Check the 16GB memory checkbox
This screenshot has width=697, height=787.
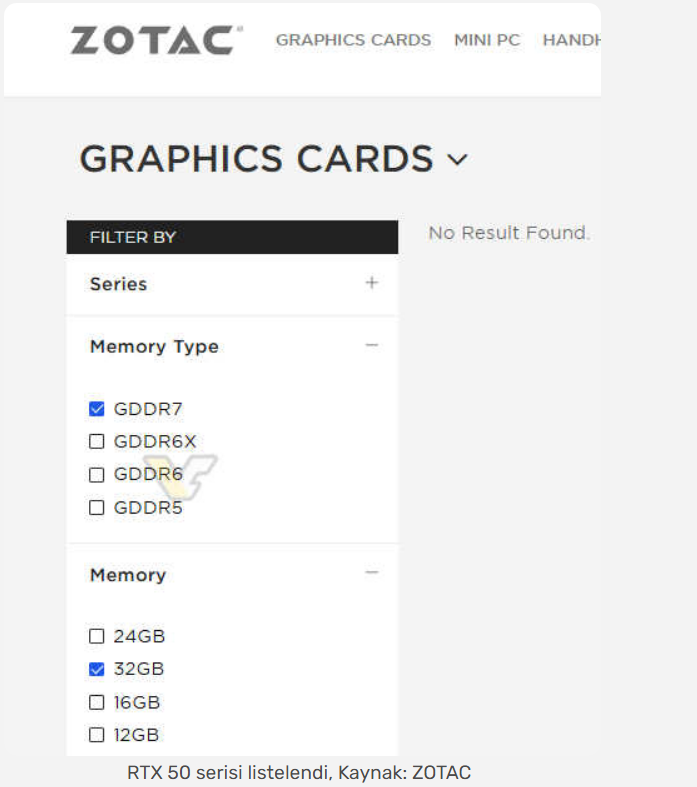[x=97, y=702]
